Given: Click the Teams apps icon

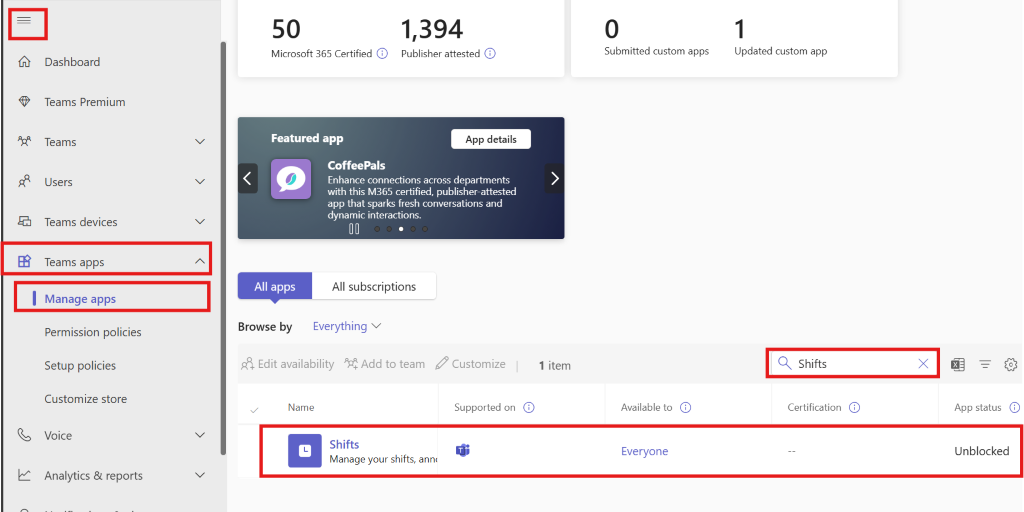Looking at the screenshot, I should click(24, 262).
